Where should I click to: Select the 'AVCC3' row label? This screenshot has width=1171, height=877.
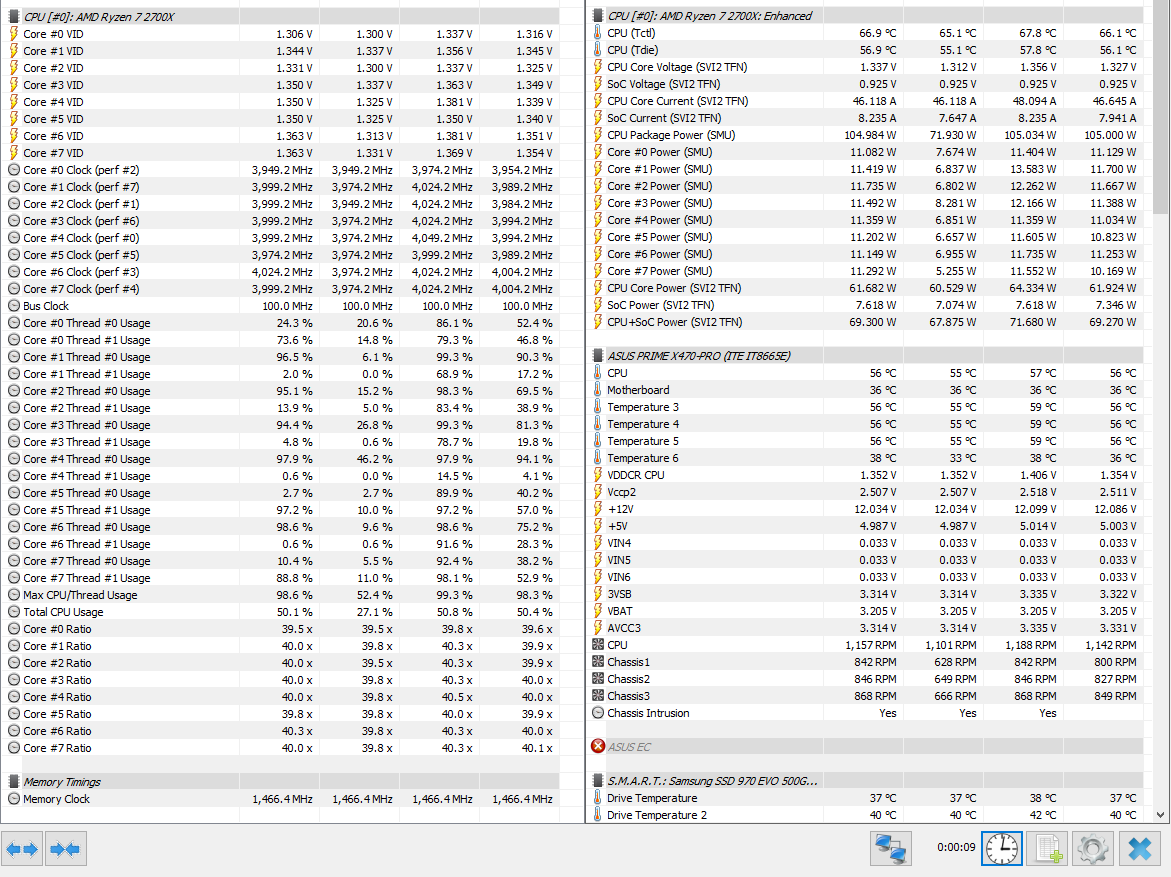624,627
